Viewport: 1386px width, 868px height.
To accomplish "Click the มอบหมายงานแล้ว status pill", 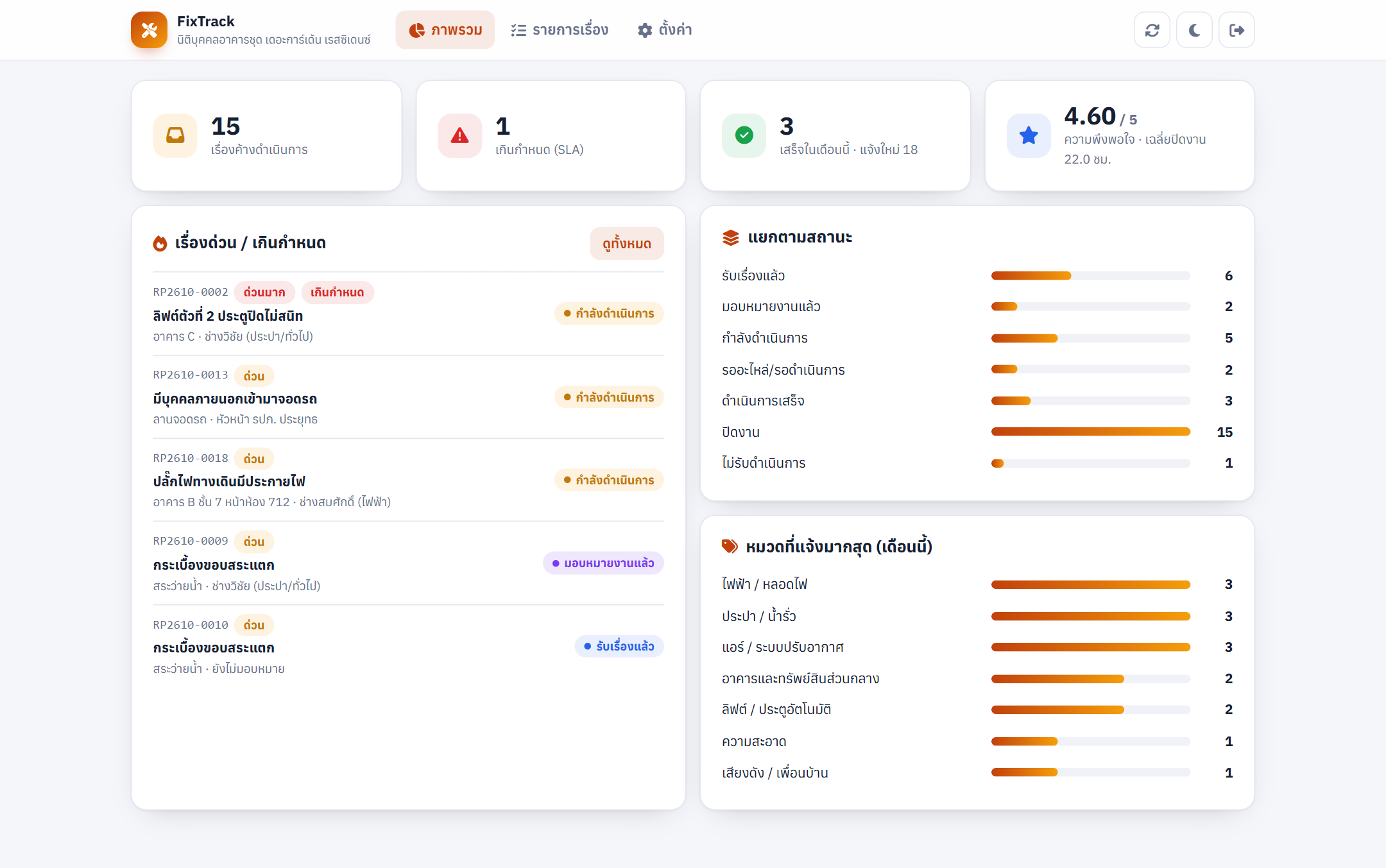I will coord(603,563).
